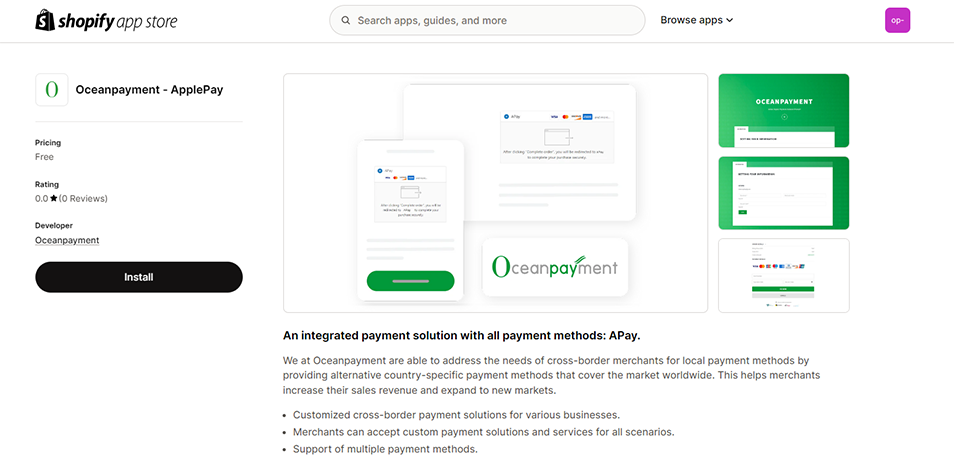Open the Oceanpayment developer link

click(x=67, y=240)
